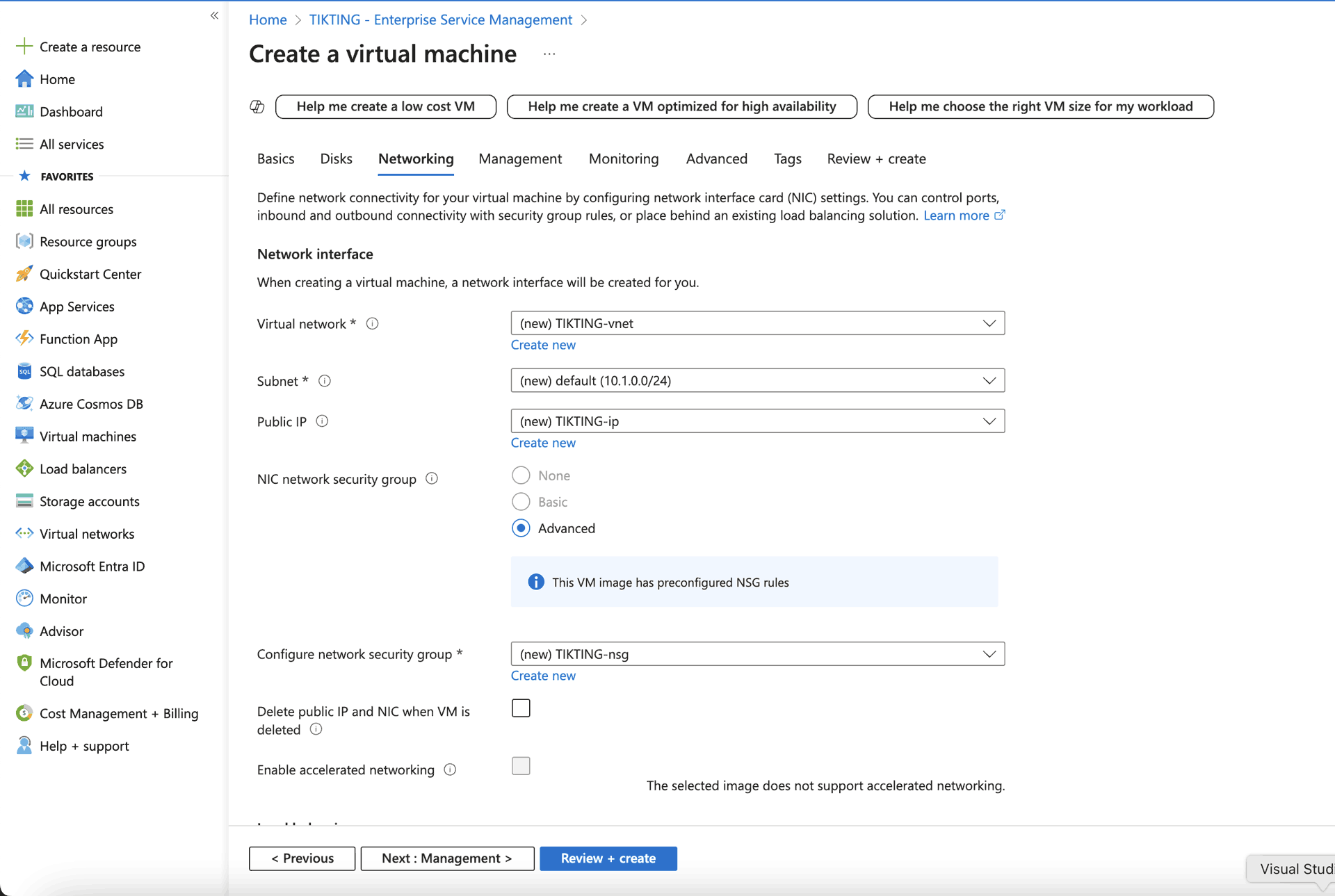Expand Configure network security group dropdown

pos(757,654)
